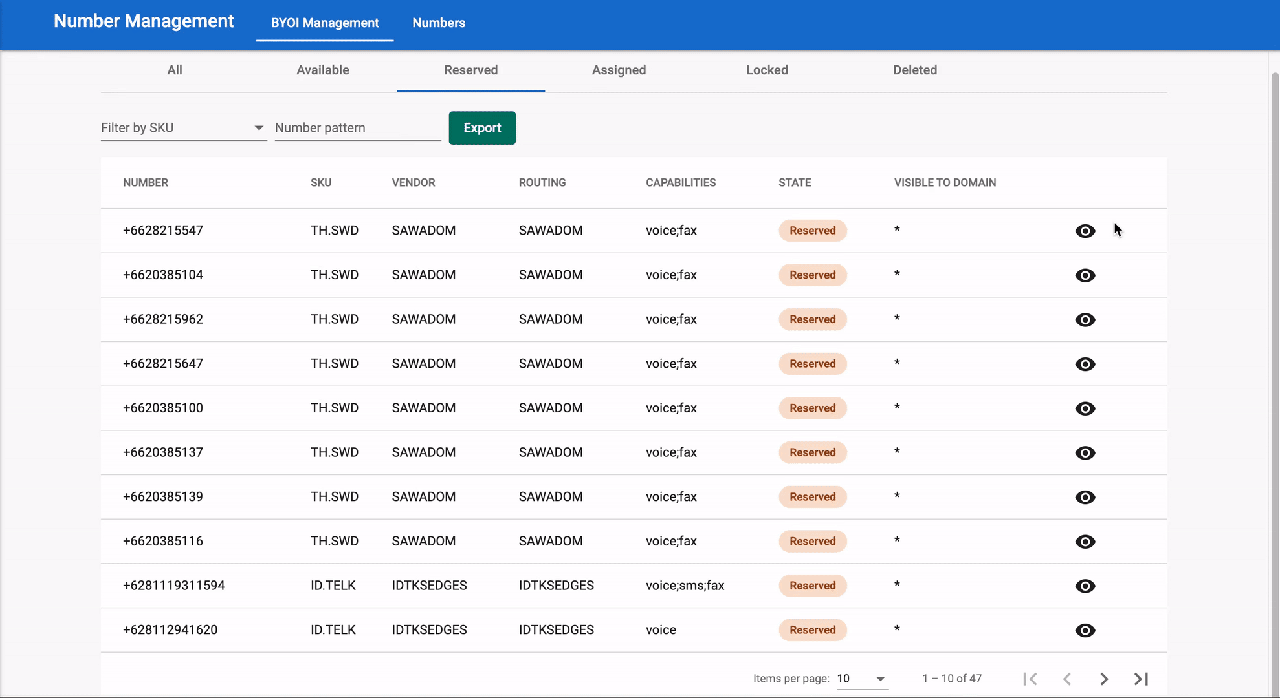
Task: Click view icon in +6628215962 row
Action: tap(1085, 320)
